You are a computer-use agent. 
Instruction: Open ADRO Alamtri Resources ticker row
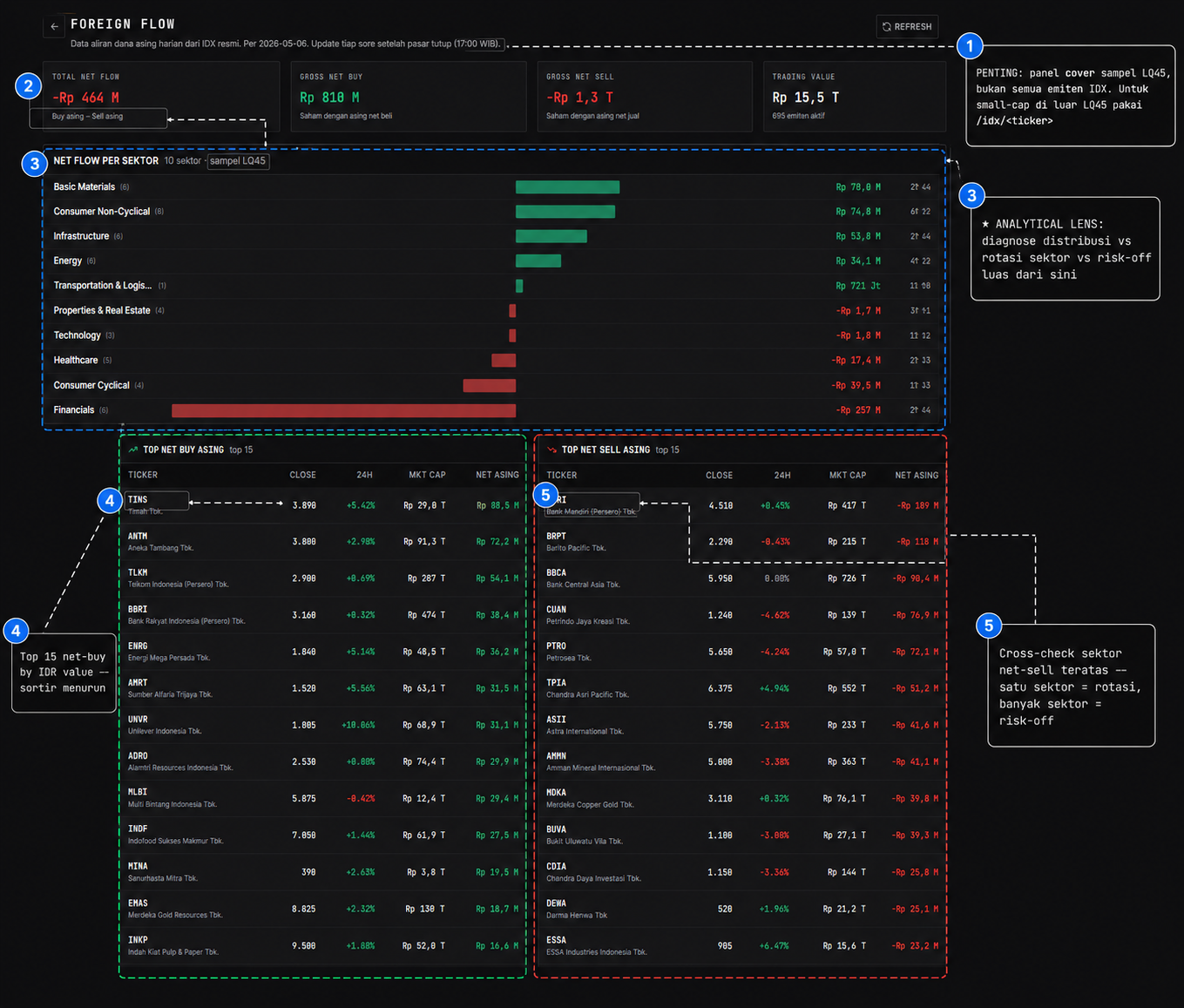pos(323,761)
